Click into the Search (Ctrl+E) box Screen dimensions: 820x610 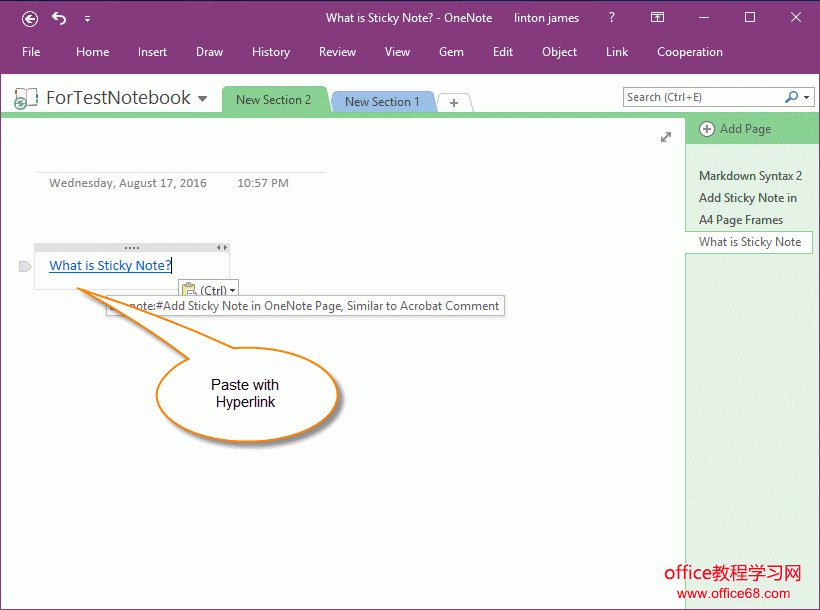(700, 97)
